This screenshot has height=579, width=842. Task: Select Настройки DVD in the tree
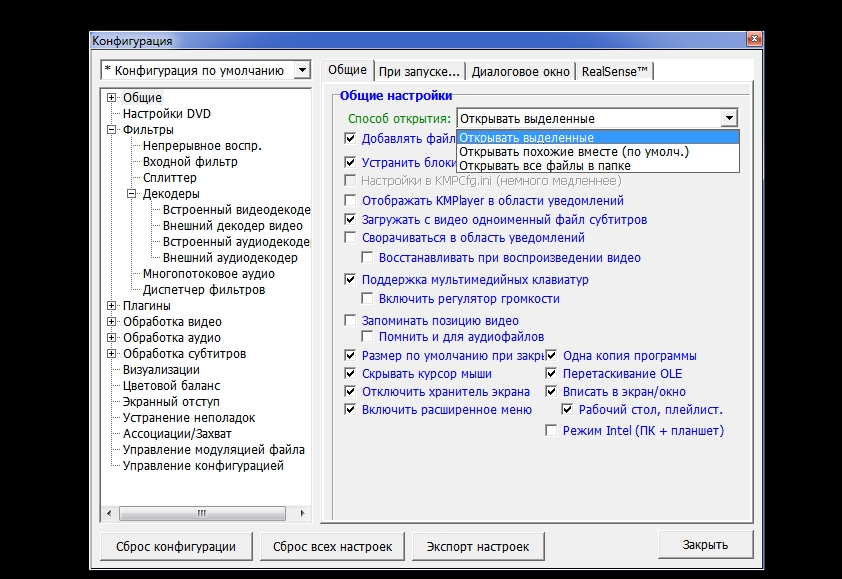pos(166,114)
